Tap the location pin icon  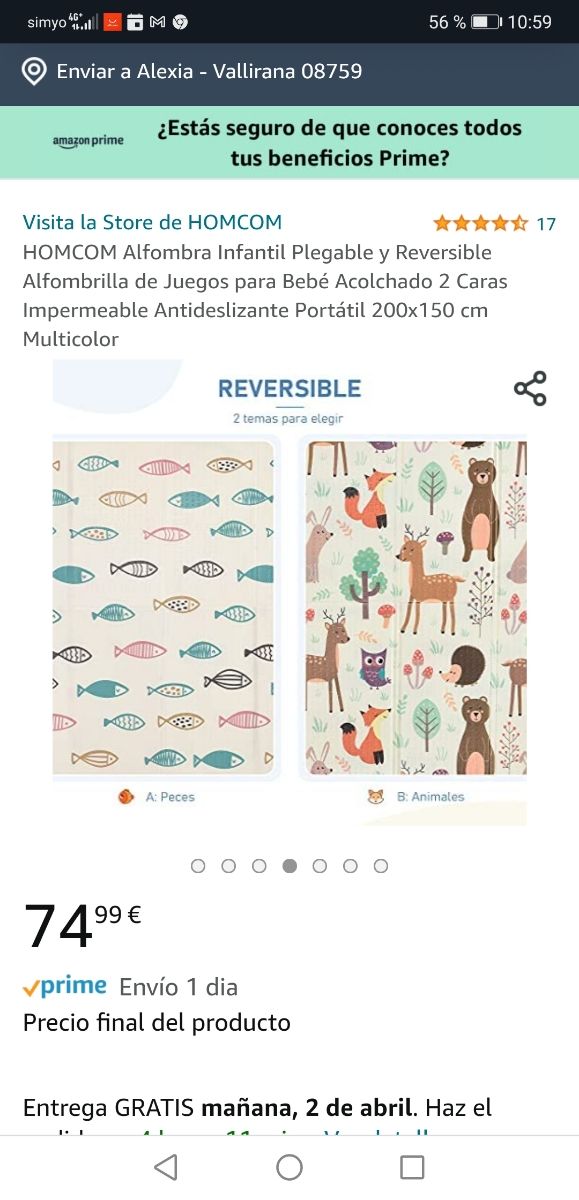click(x=34, y=72)
